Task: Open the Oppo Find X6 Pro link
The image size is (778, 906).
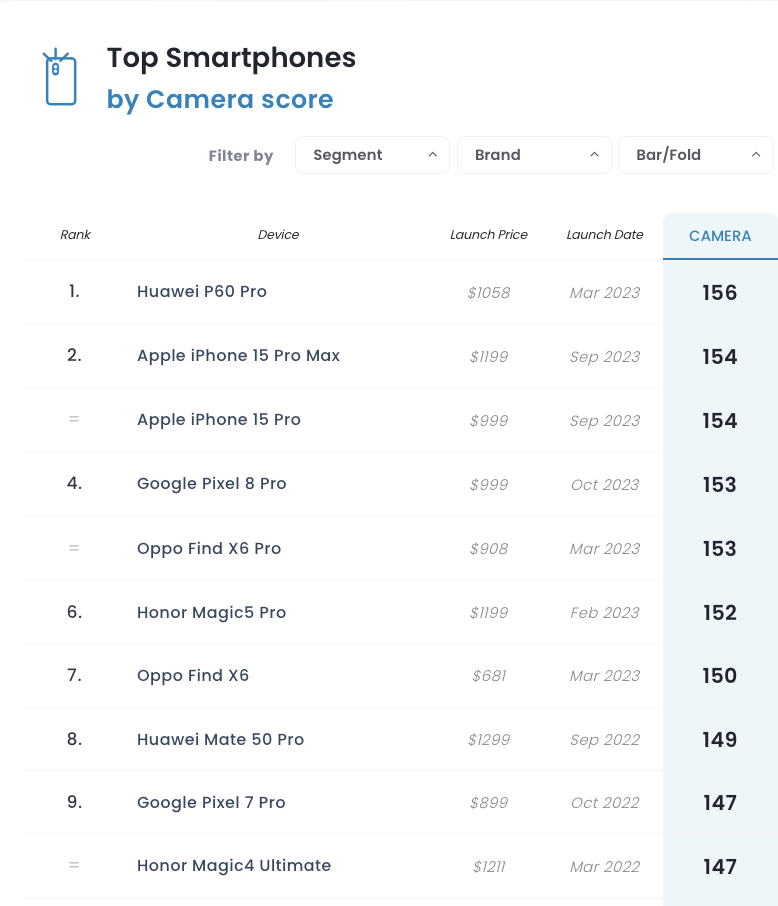Action: tap(209, 549)
